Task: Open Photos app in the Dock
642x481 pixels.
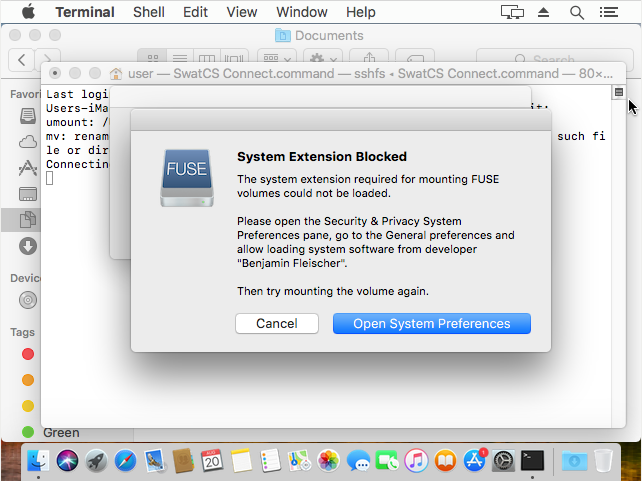Action: [329, 461]
